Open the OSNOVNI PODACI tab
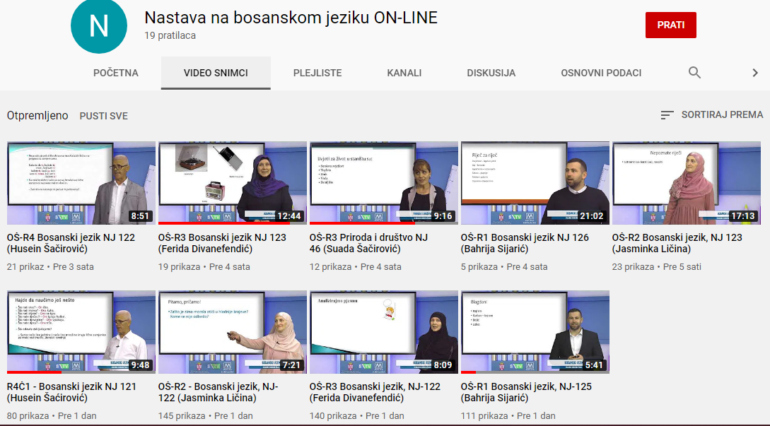The image size is (770, 426). pyautogui.click(x=601, y=73)
